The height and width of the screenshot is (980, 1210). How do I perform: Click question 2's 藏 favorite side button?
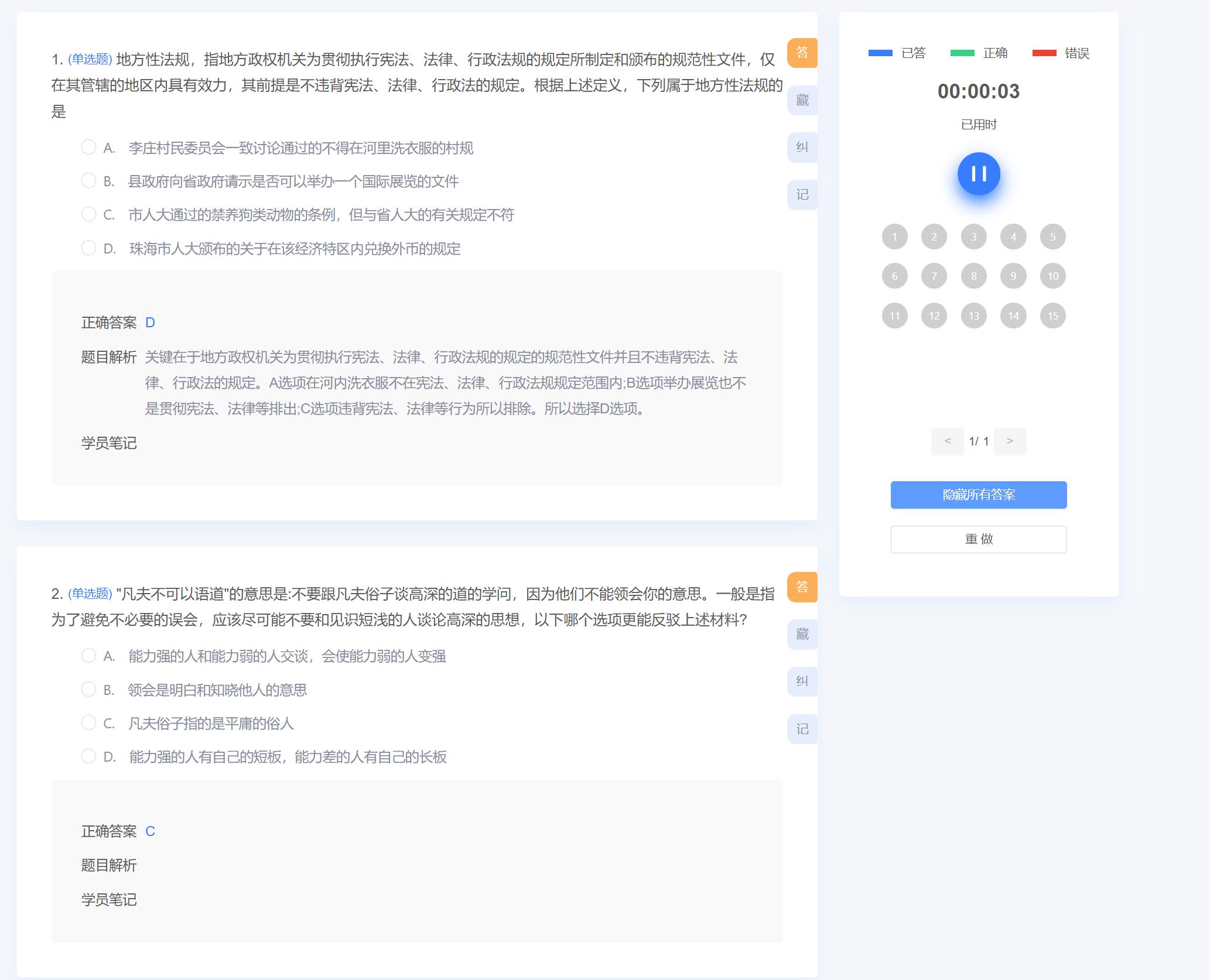tap(802, 634)
